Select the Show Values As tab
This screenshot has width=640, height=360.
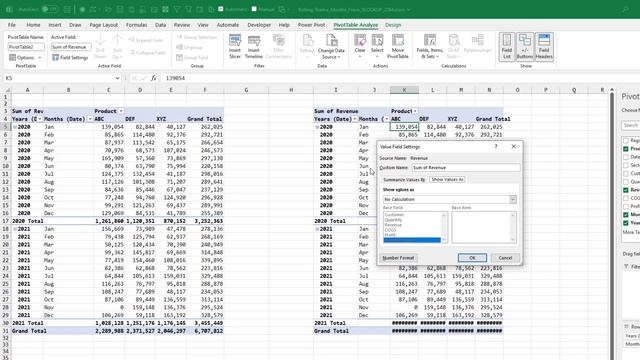(447, 180)
